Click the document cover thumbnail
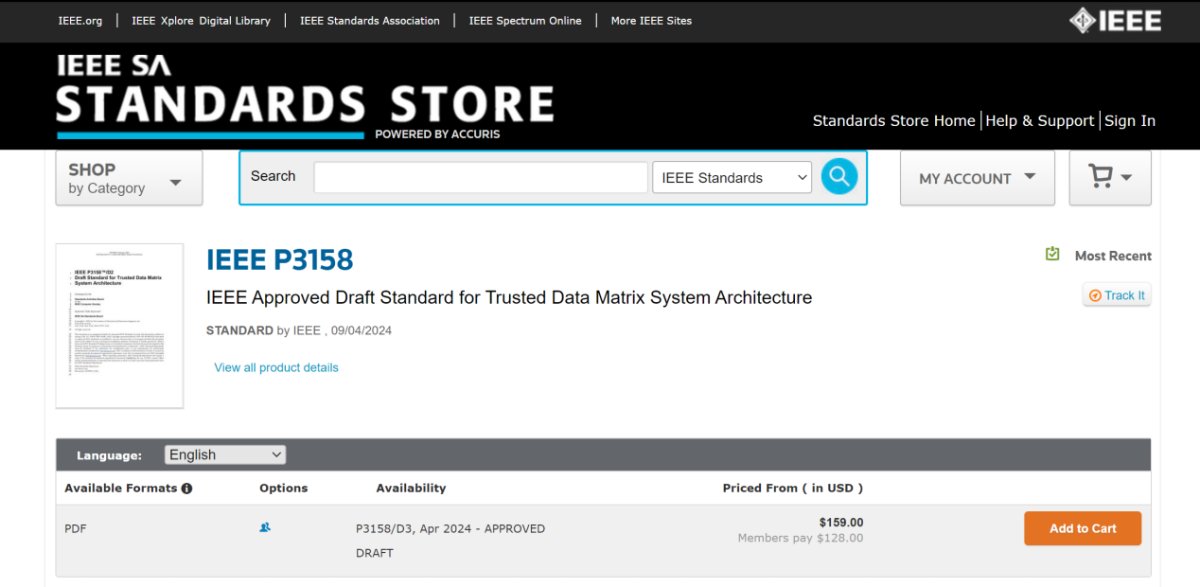The image size is (1200, 587). (x=120, y=325)
